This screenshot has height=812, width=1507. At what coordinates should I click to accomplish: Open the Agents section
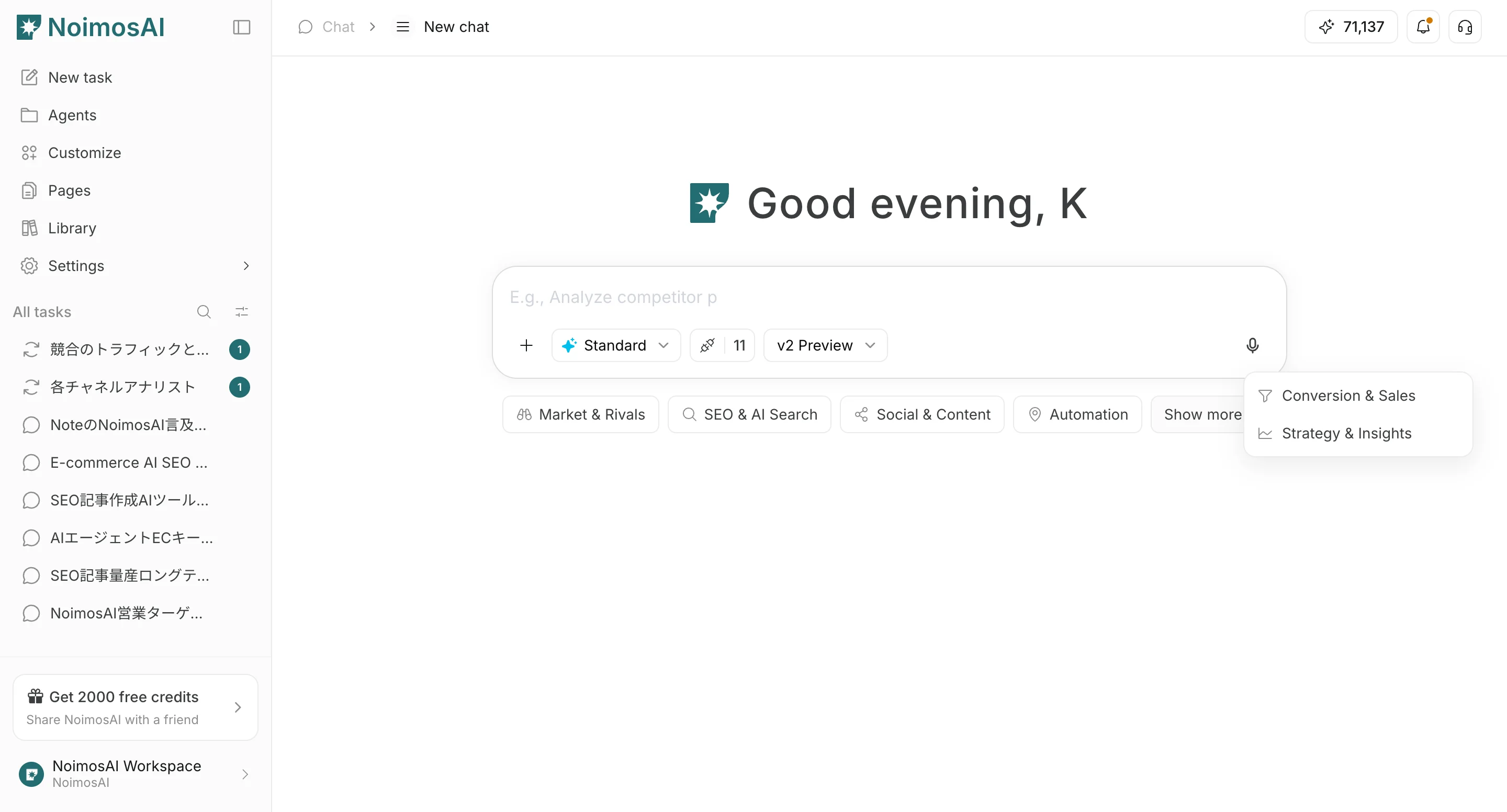136,115
